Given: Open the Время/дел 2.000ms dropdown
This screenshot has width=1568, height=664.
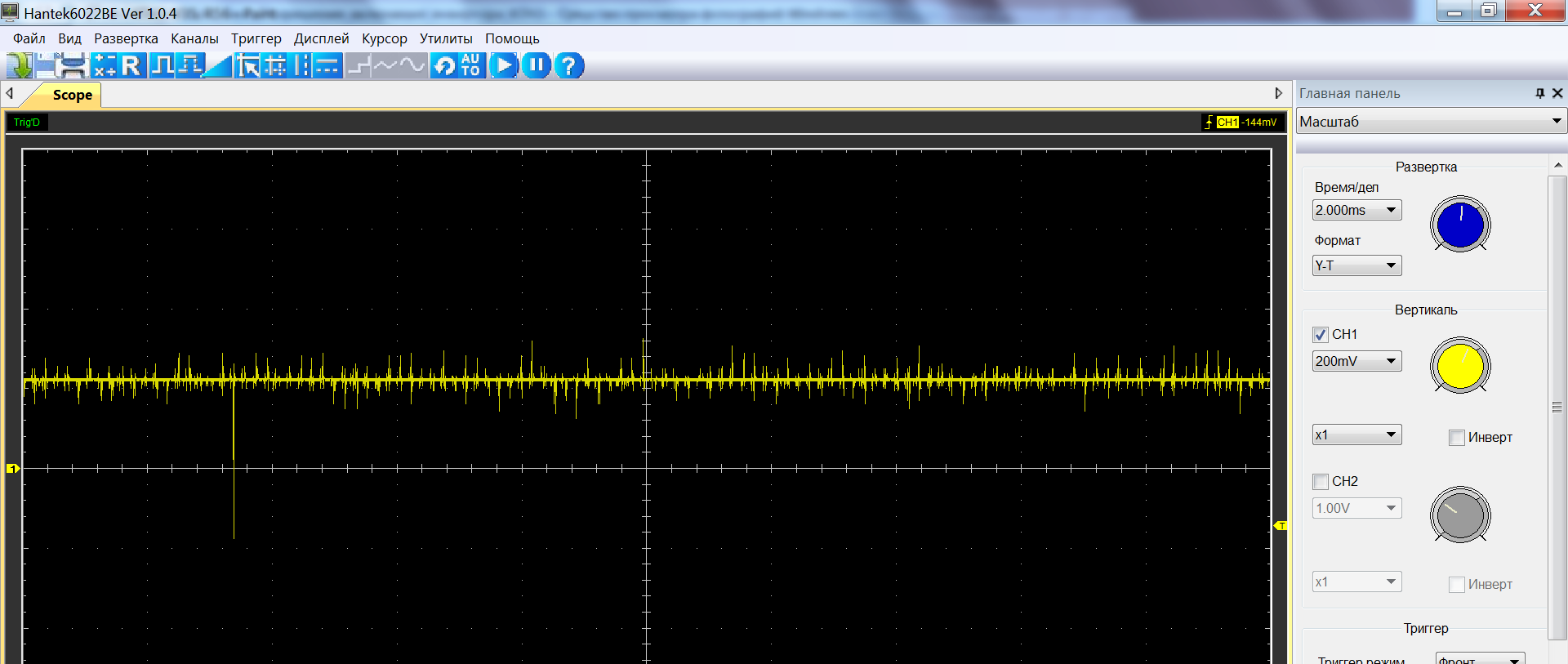Looking at the screenshot, I should click(x=1356, y=210).
